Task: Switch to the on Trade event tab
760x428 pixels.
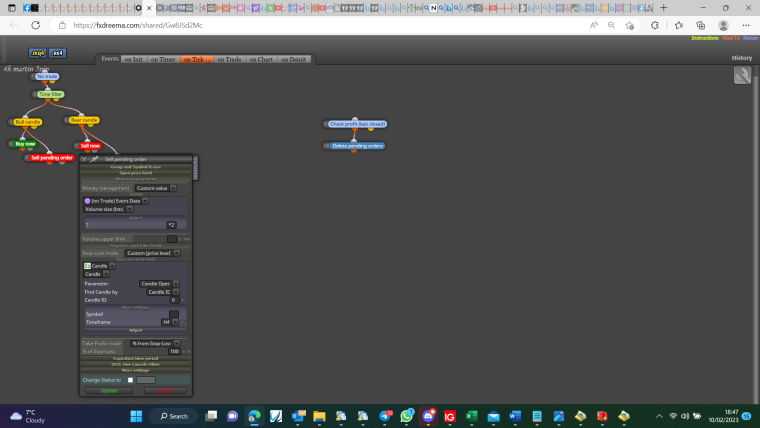Action: tap(229, 59)
